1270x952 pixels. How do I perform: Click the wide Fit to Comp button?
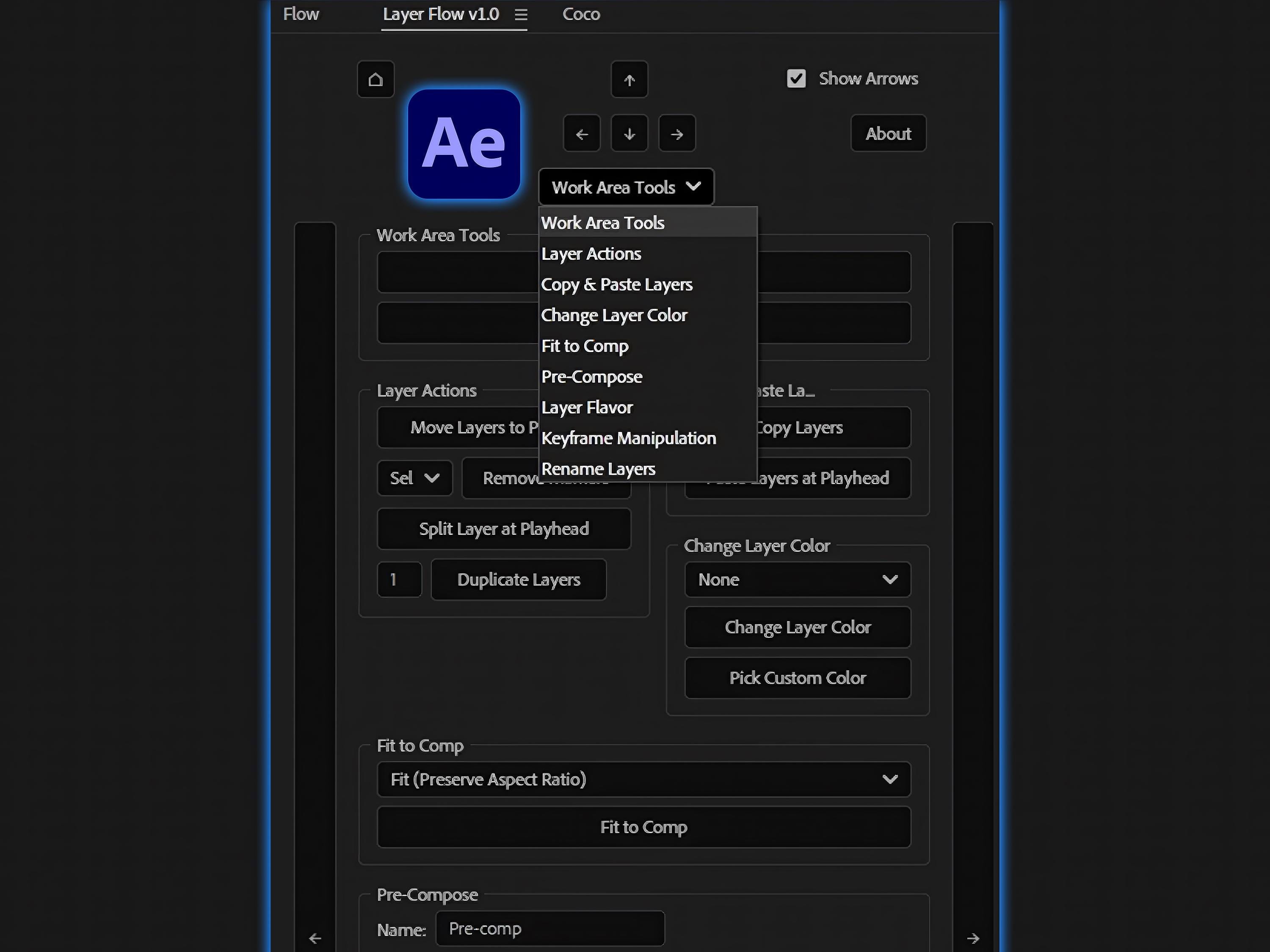click(643, 827)
